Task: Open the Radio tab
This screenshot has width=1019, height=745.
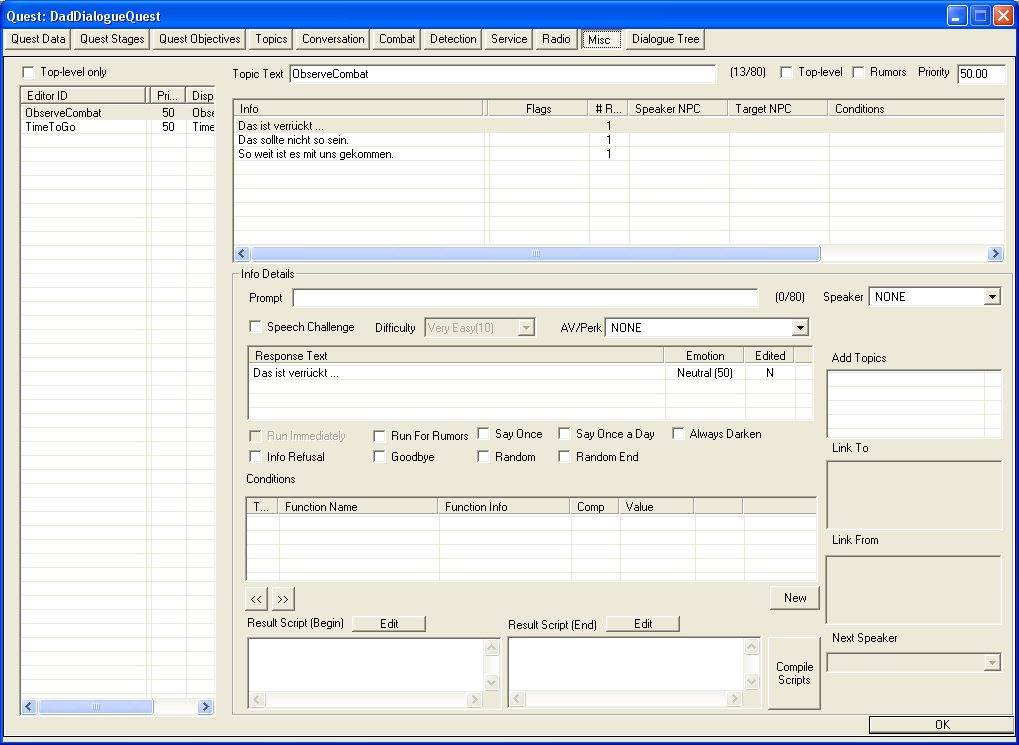Action: [x=556, y=39]
